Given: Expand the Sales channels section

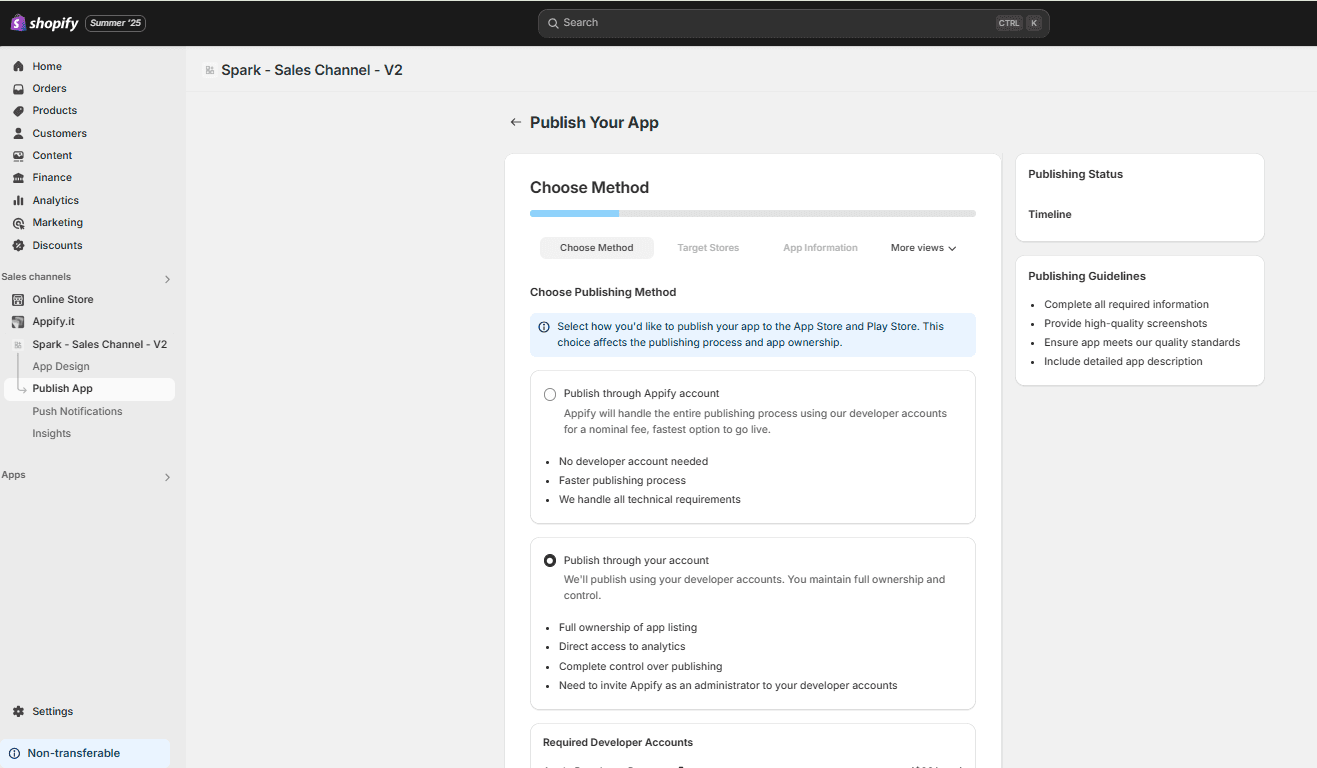Looking at the screenshot, I should point(167,277).
